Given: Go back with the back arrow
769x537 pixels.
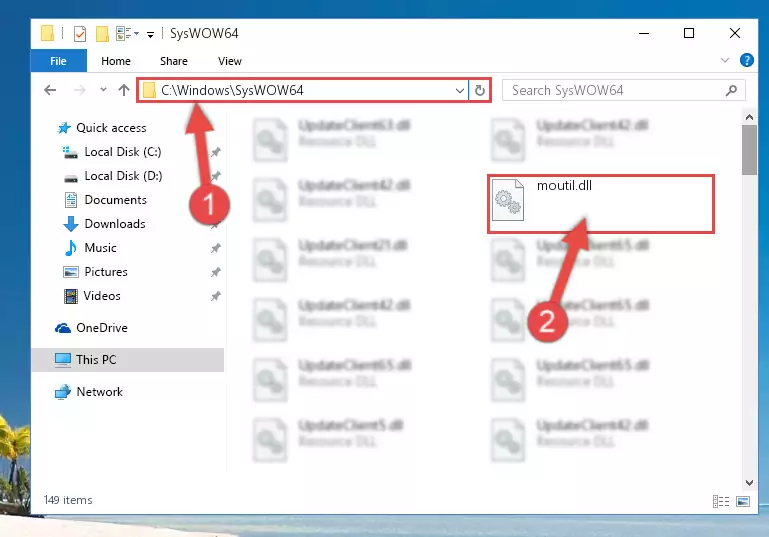Looking at the screenshot, I should 50,90.
